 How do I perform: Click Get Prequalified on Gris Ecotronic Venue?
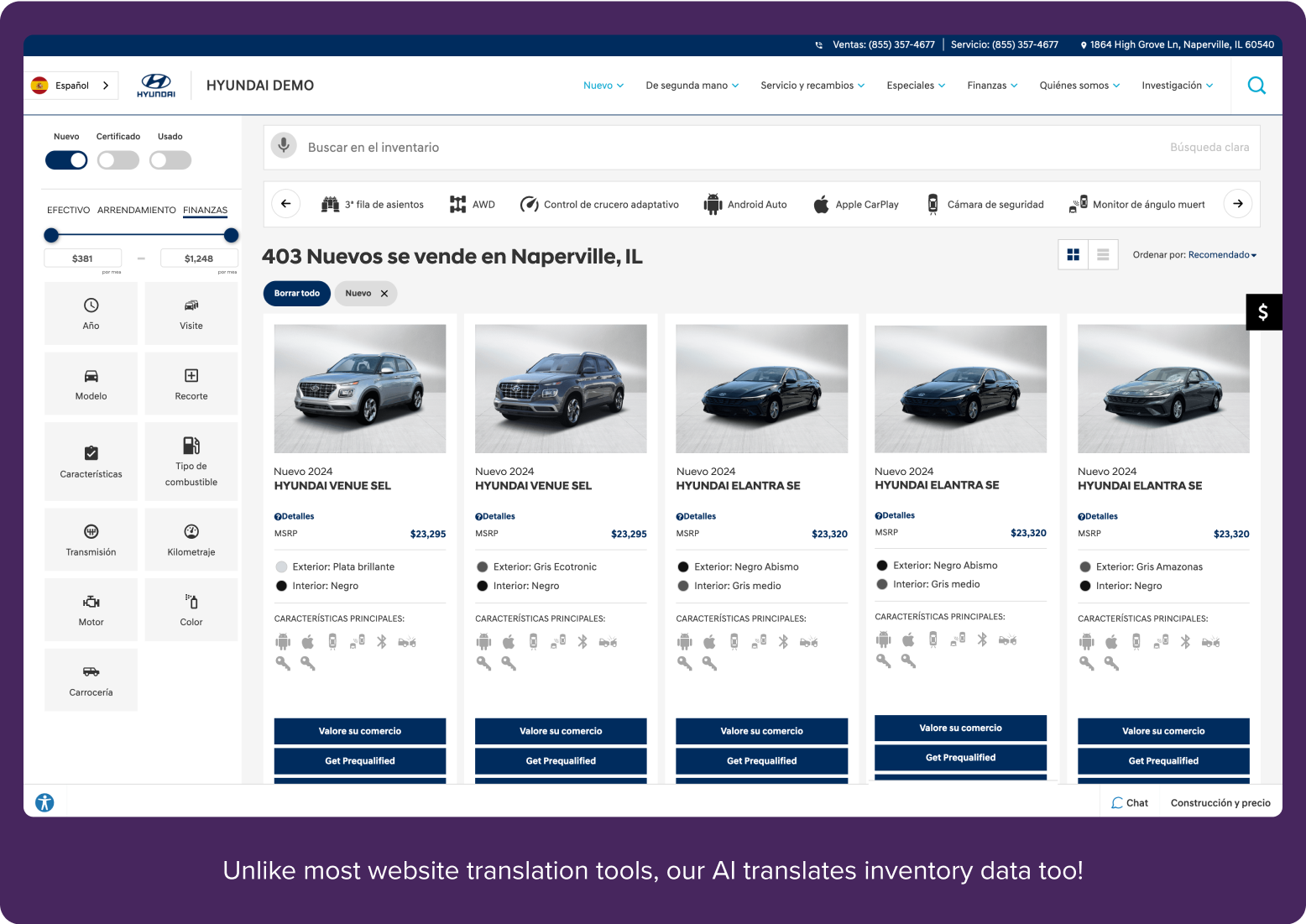click(561, 761)
